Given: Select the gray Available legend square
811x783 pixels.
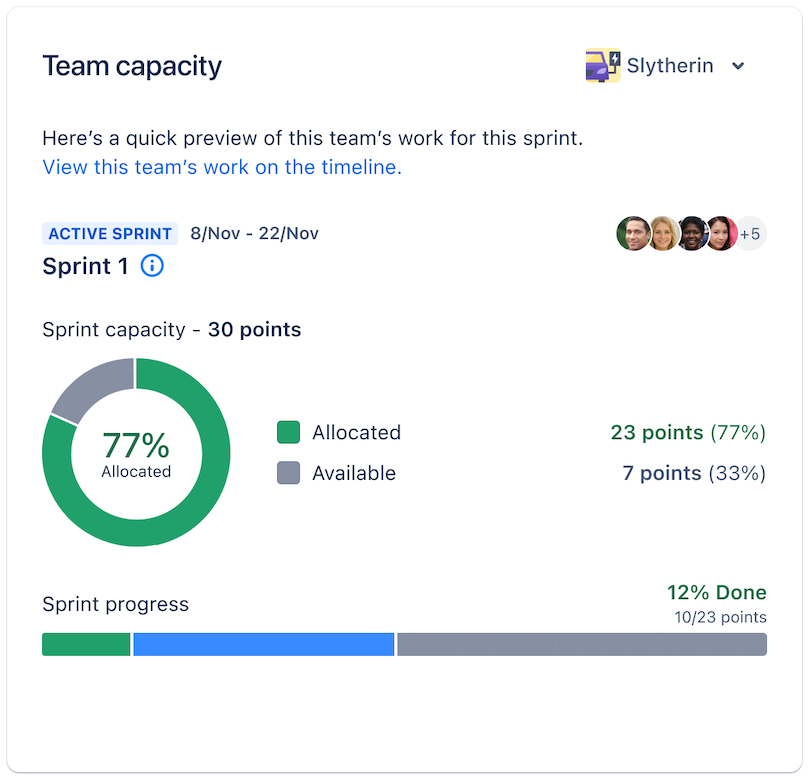Looking at the screenshot, I should (289, 473).
